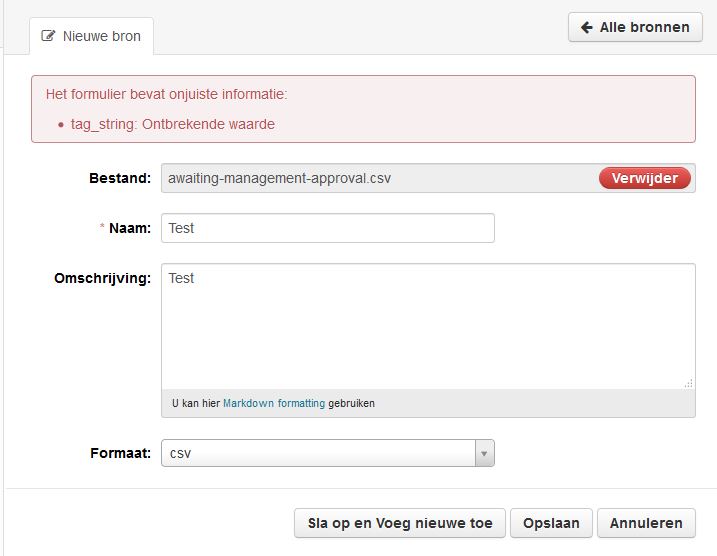Open the Formaat dropdown arrow

click(484, 453)
